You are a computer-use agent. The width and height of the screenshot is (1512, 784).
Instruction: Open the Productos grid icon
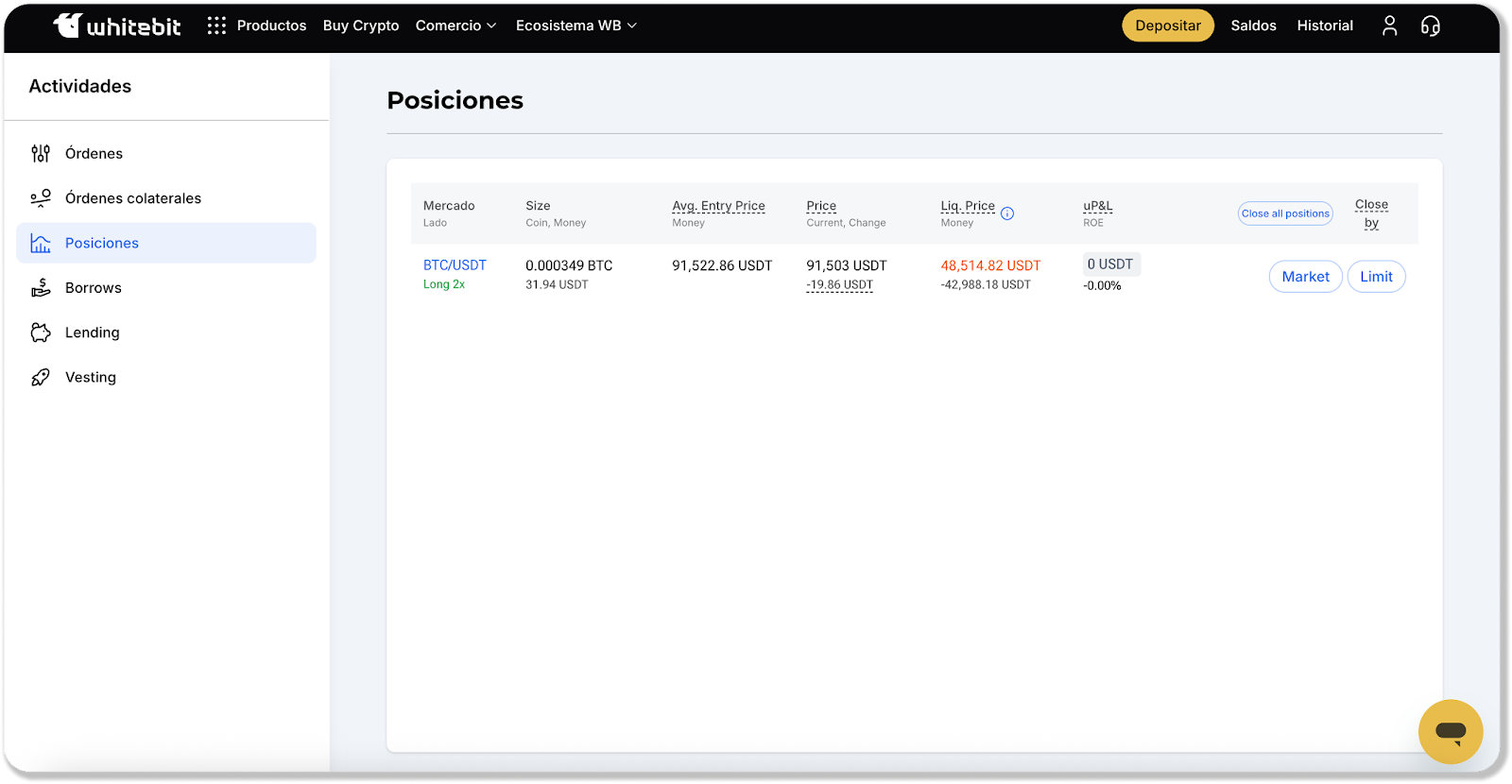point(216,26)
